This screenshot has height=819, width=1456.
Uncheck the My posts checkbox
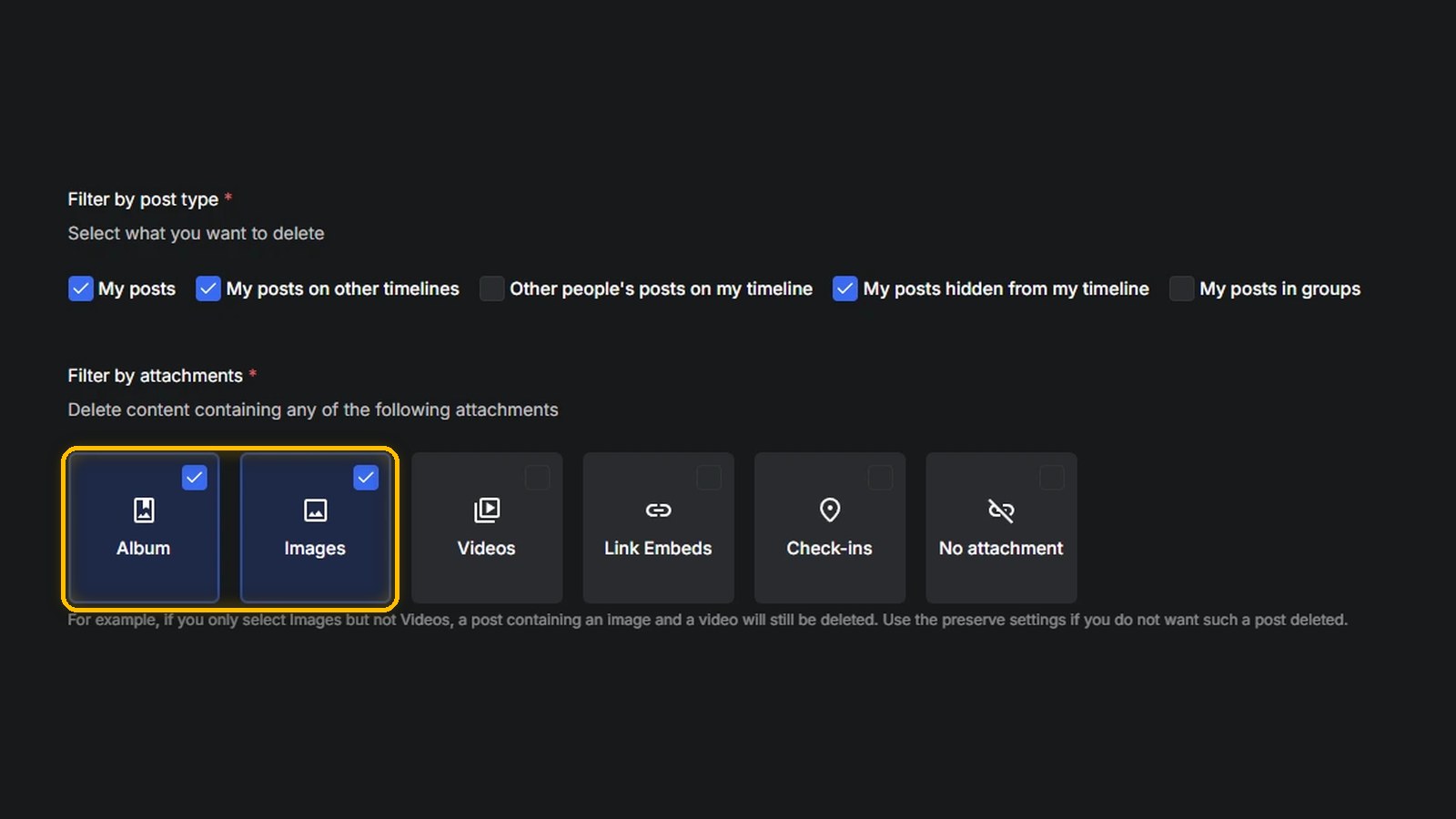pyautogui.click(x=81, y=288)
